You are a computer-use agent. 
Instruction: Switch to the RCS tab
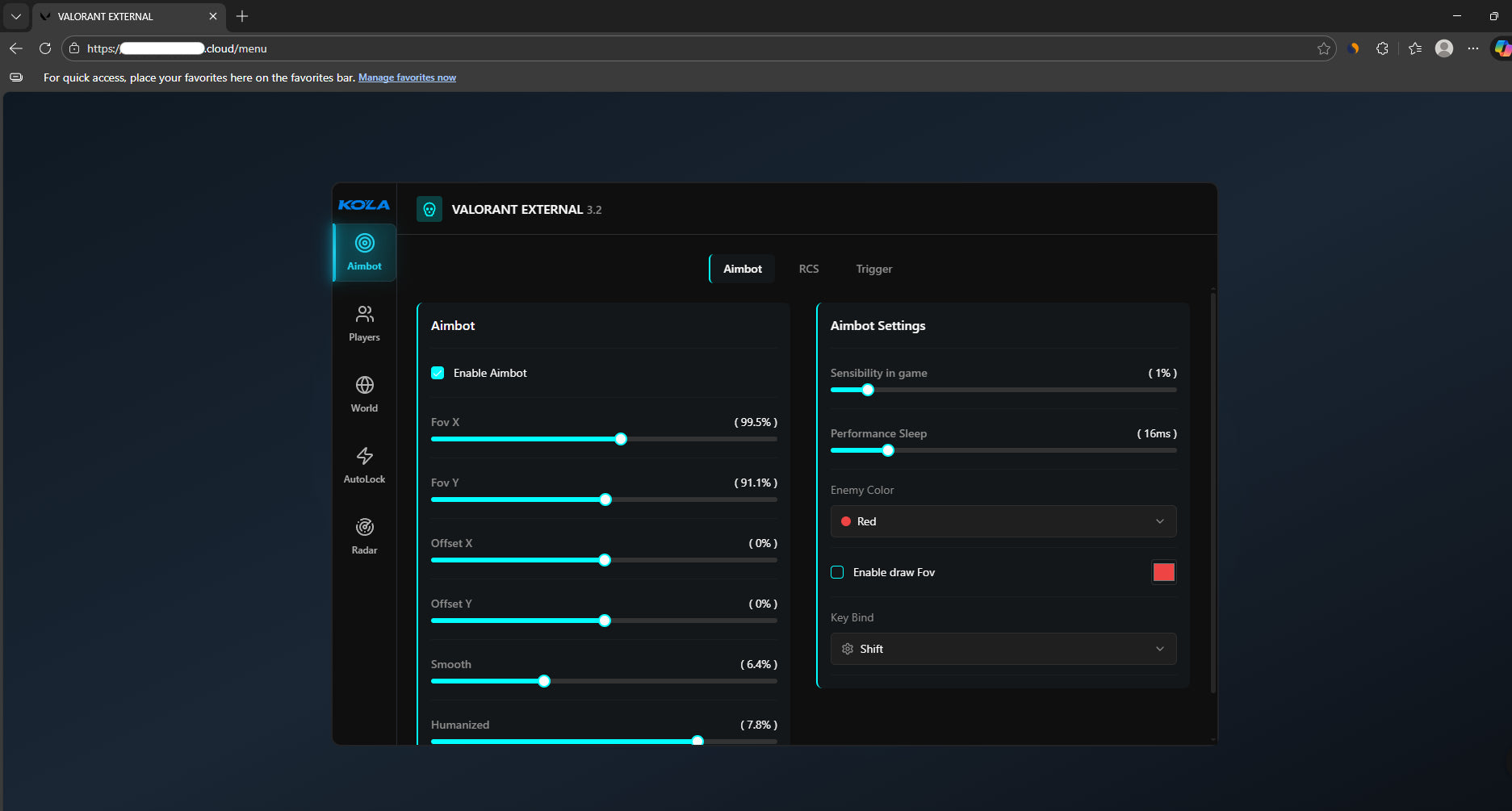coord(808,269)
